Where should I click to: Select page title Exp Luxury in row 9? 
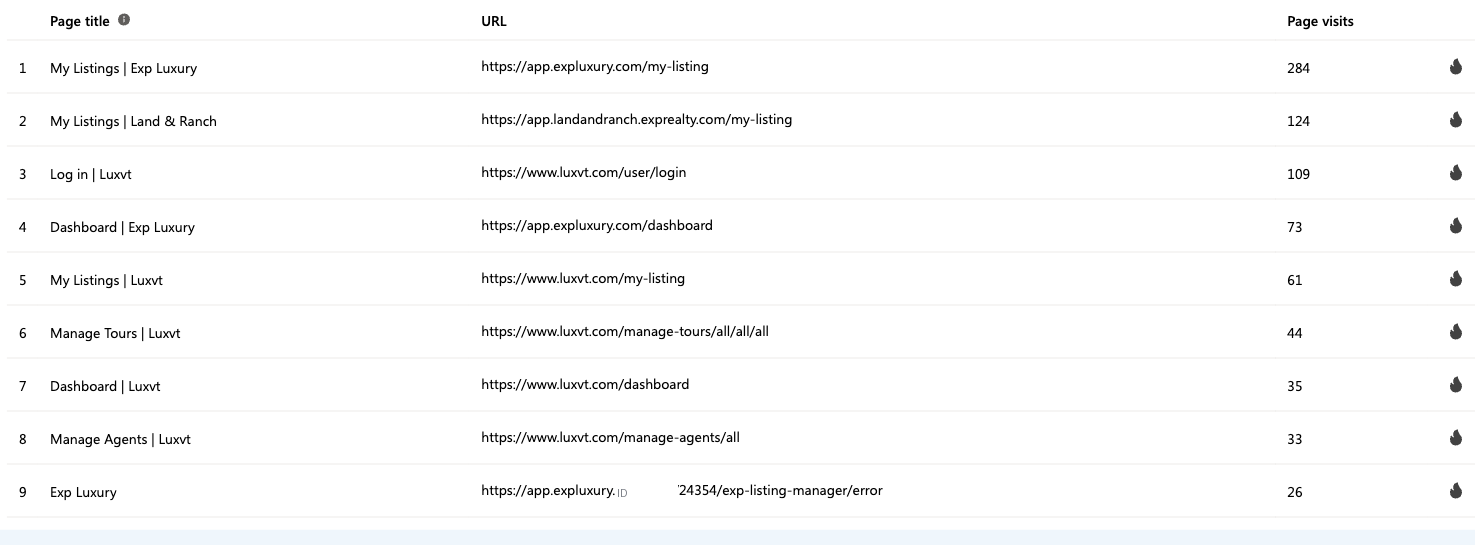83,493
